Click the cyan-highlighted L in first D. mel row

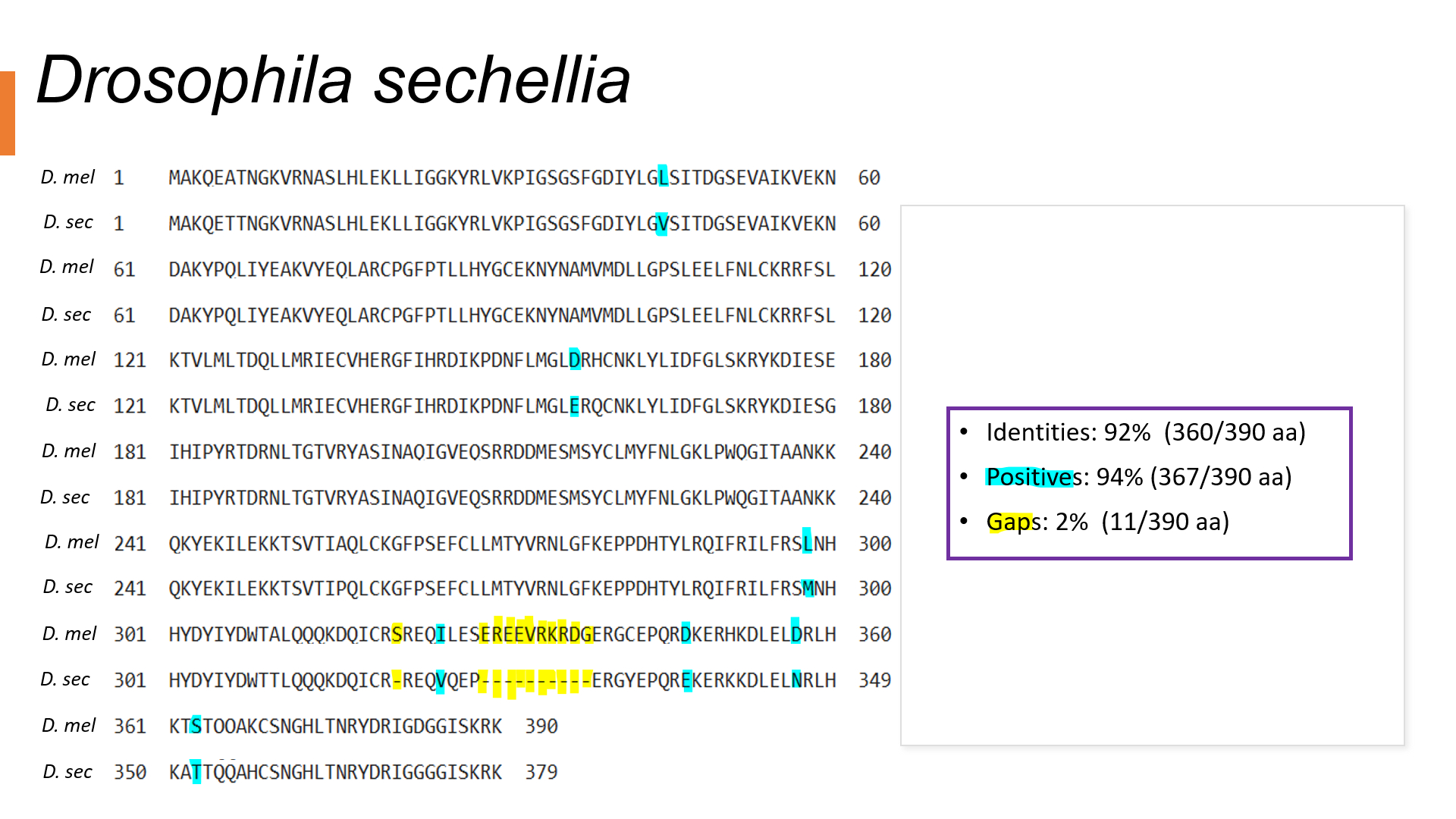point(663,177)
